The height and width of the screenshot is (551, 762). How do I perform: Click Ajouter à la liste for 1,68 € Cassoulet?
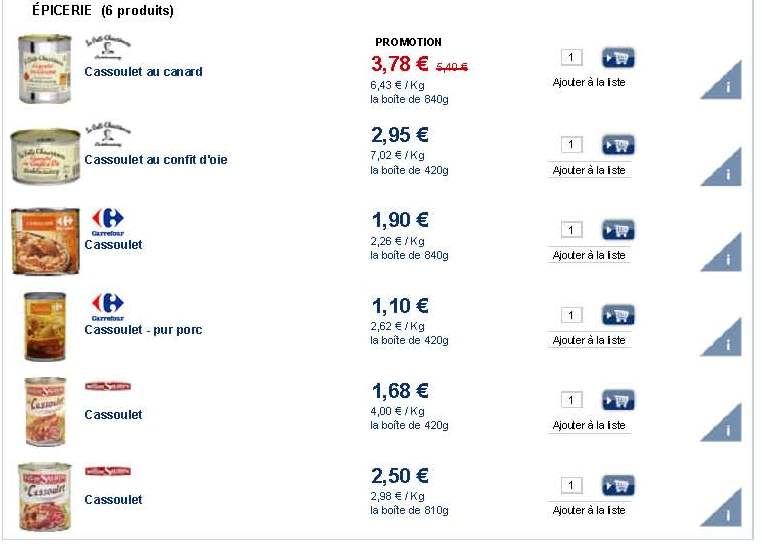(x=589, y=425)
